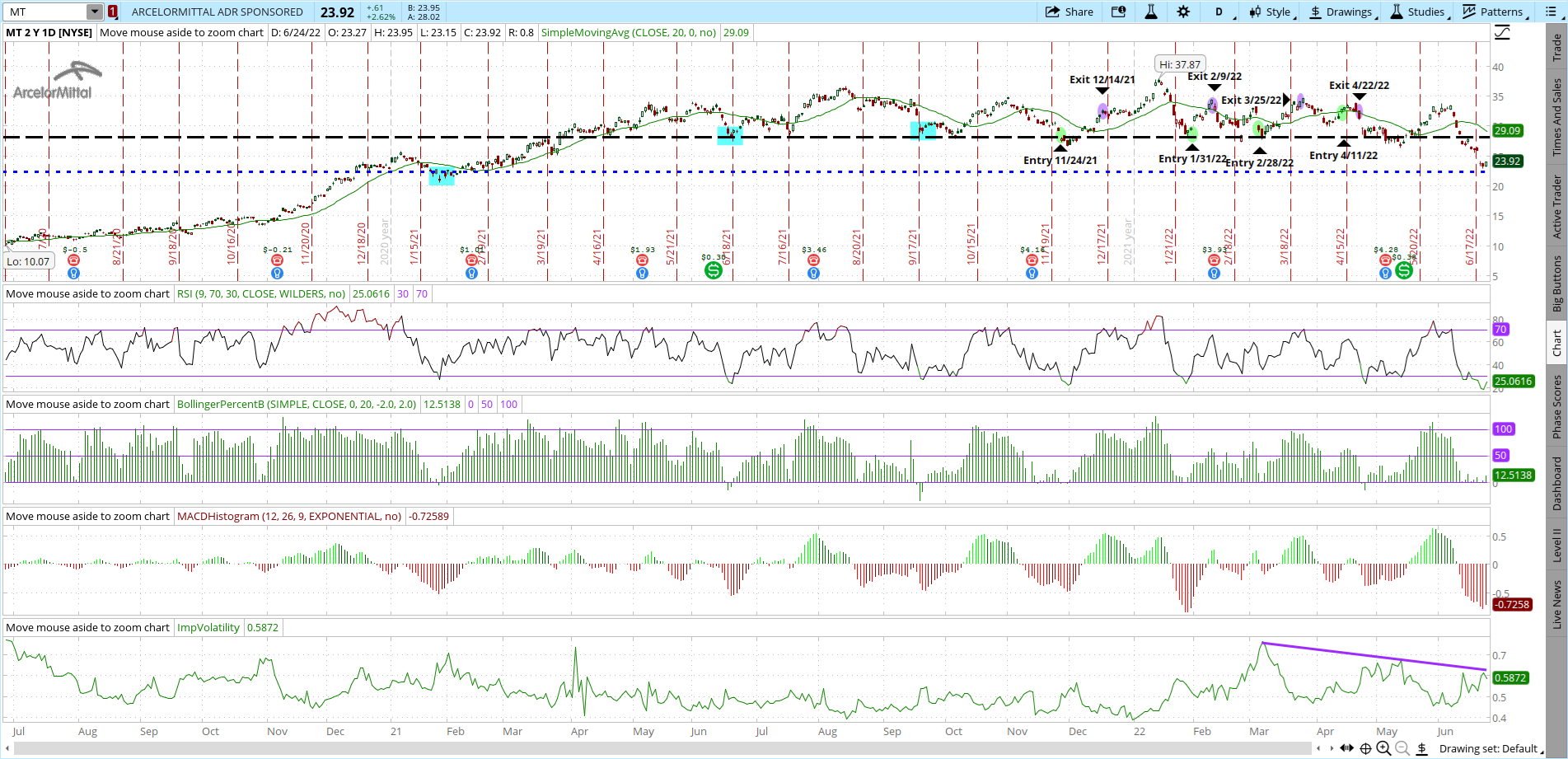Screen dimensions: 1568x759
Task: Open the quick quote card icon
Action: tap(1118, 12)
